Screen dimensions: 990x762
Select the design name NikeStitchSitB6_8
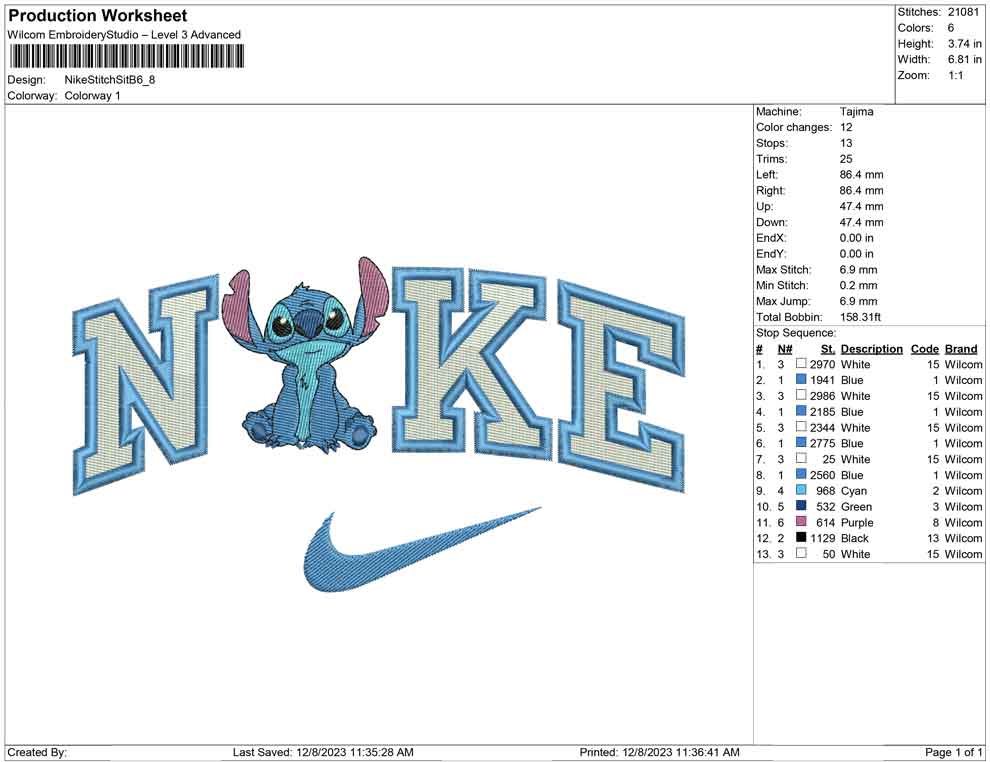point(110,80)
